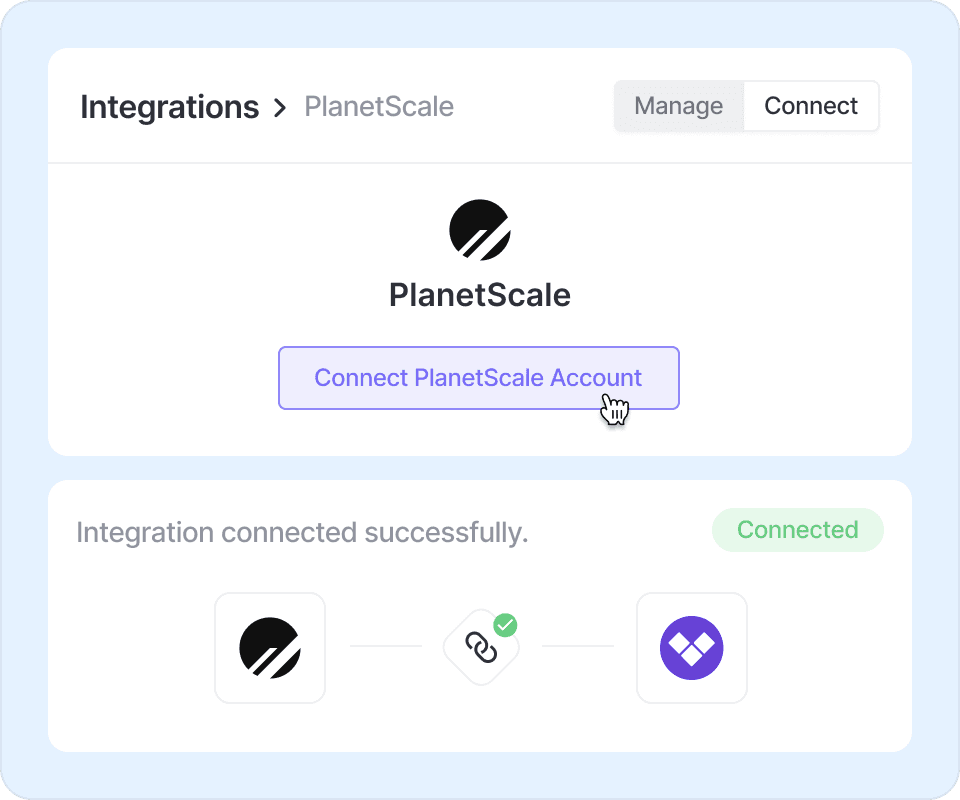Click PlanetScale logo tile in connection diagram
The image size is (960, 800).
tap(270, 648)
